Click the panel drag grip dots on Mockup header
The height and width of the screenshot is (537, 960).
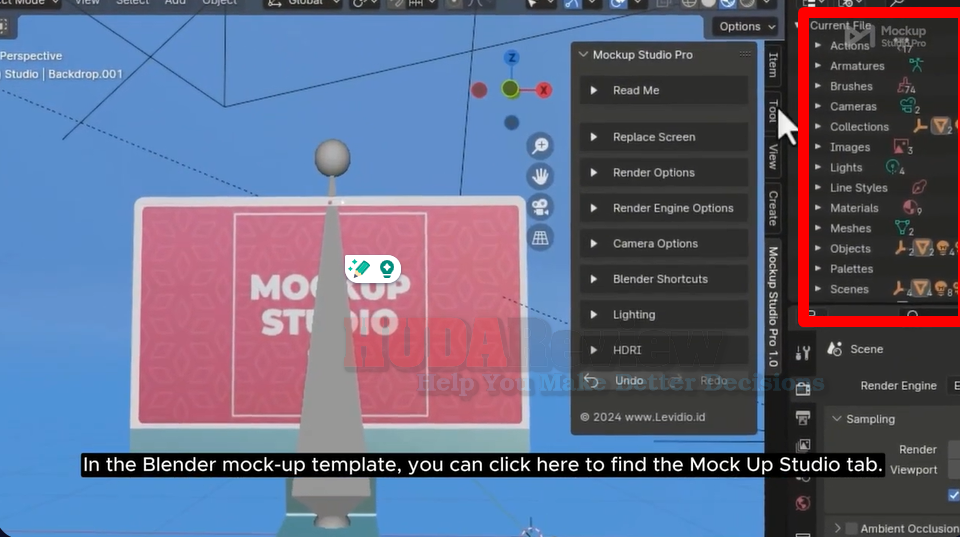pyautogui.click(x=745, y=54)
